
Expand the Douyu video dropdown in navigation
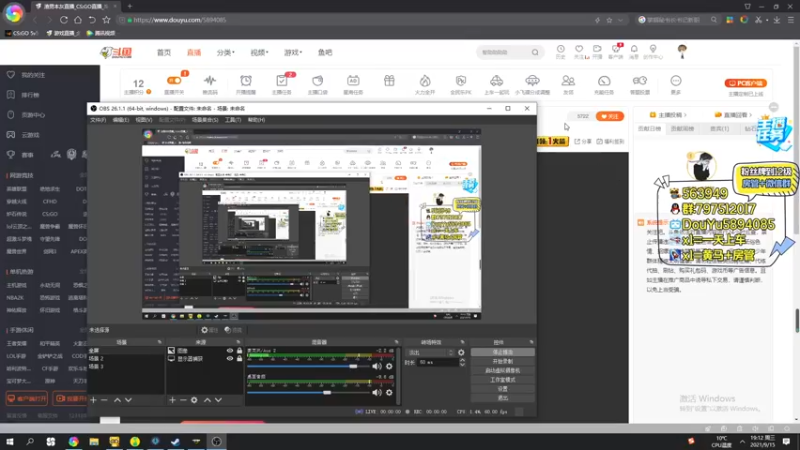click(x=259, y=53)
